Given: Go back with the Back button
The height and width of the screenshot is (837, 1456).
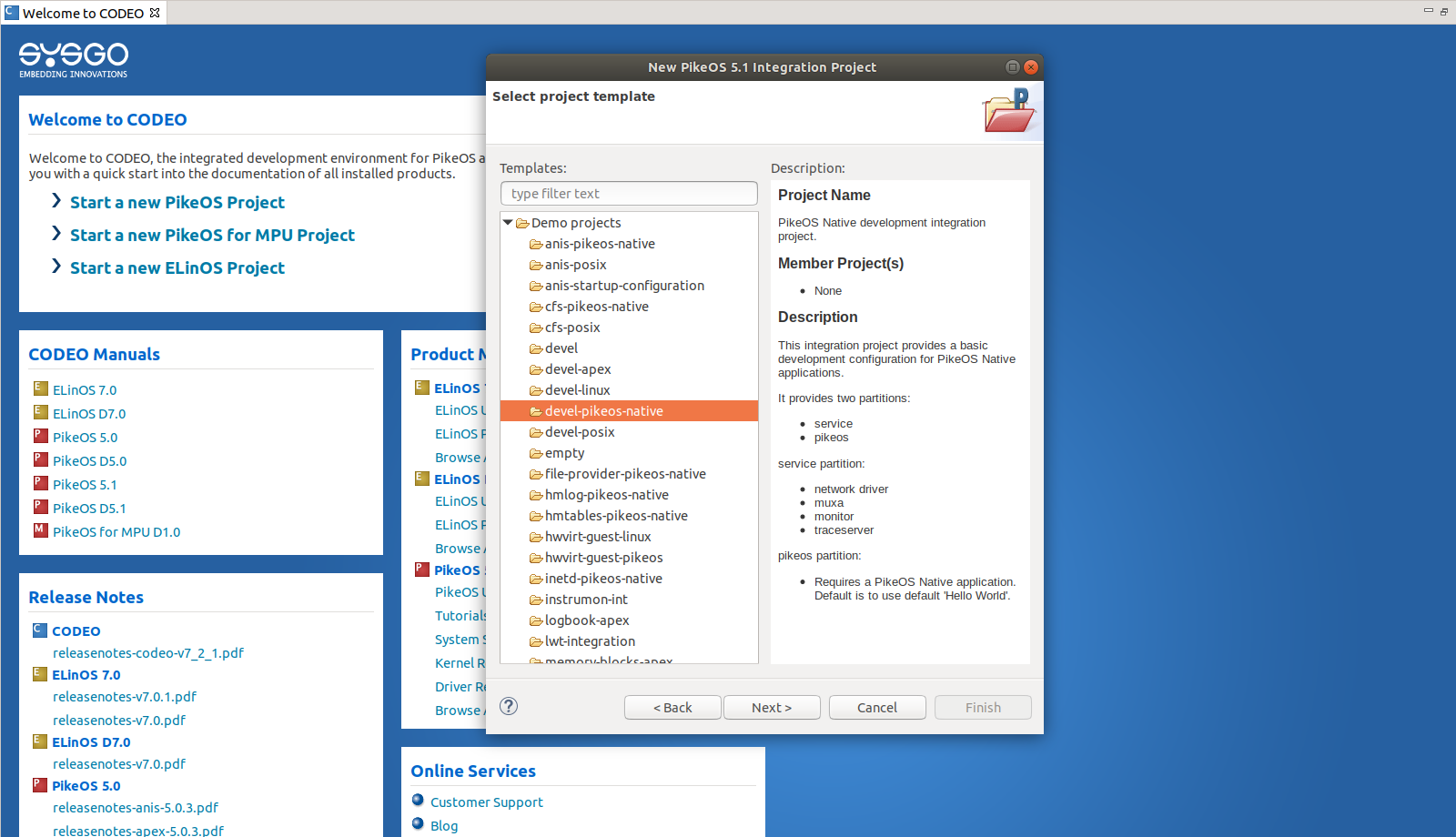Looking at the screenshot, I should point(672,708).
